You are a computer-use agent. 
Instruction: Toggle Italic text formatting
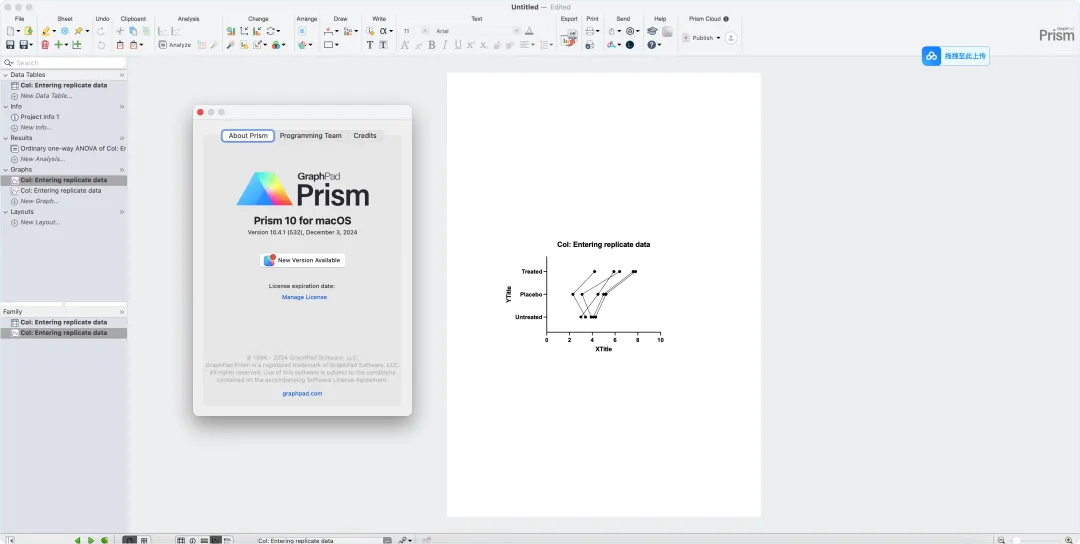(445, 45)
